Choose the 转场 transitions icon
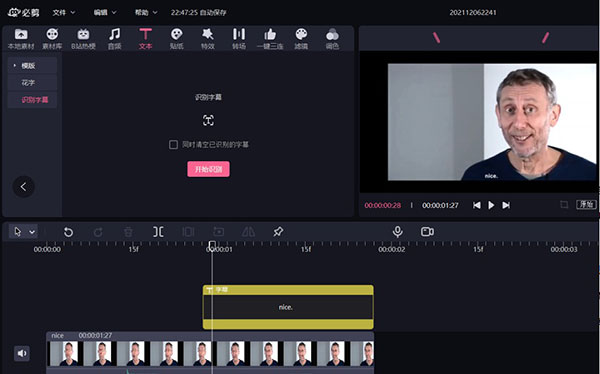 click(239, 39)
